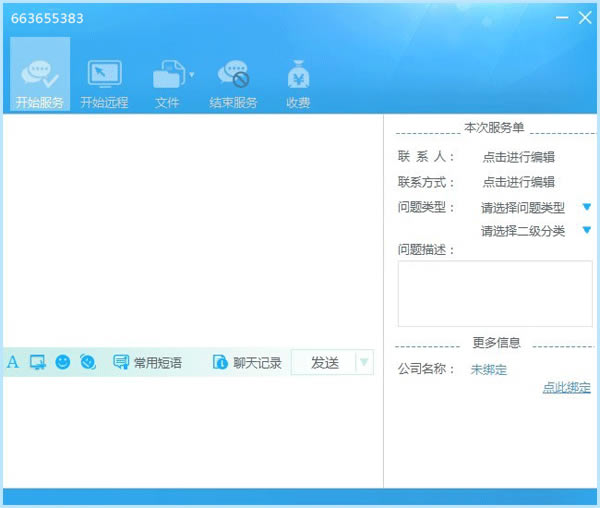The height and width of the screenshot is (508, 600).
Task: Edit the 联系方式 contact method field
Action: [x=518, y=182]
